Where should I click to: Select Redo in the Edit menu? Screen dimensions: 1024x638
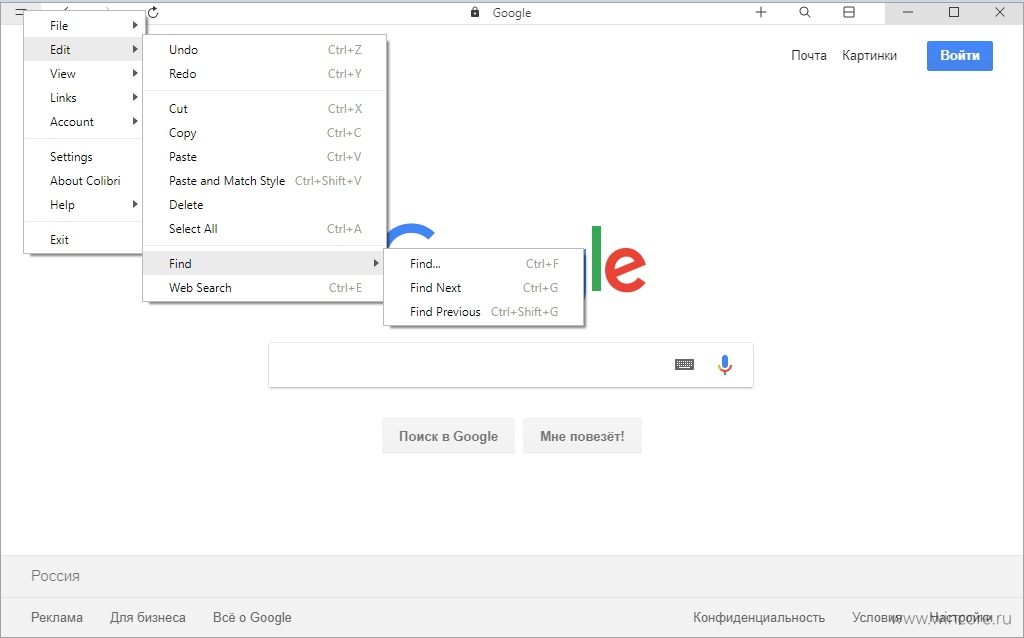click(264, 74)
